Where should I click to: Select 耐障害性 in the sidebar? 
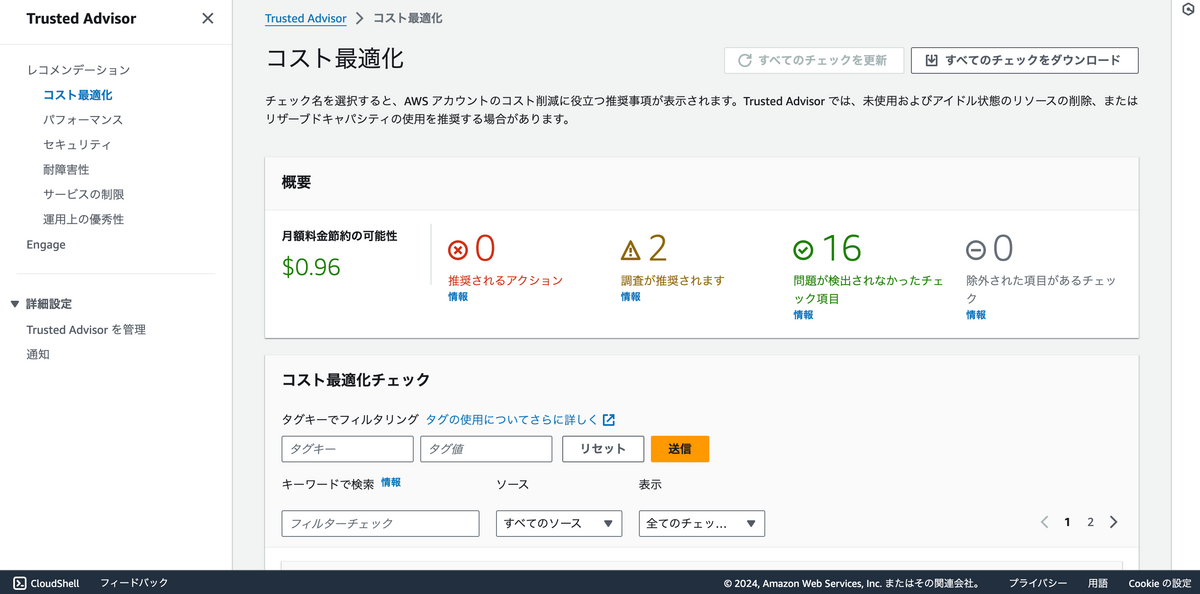(66, 170)
